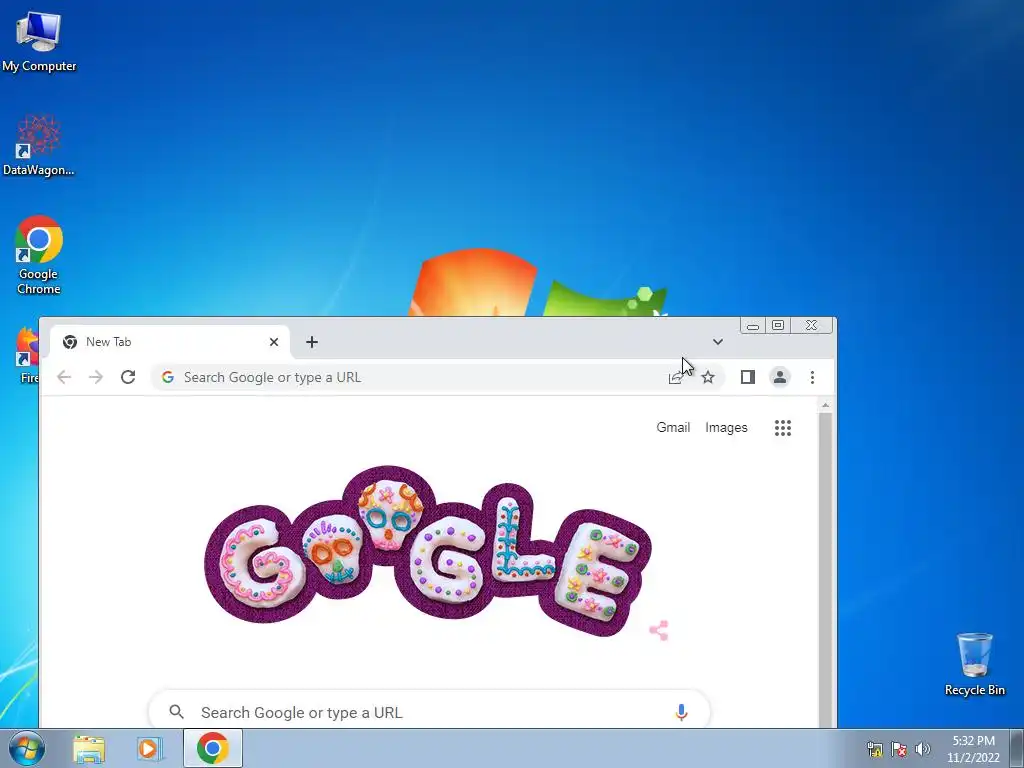The height and width of the screenshot is (768, 1024).
Task: Click the Show Desktop strip
Action: (x=1017, y=749)
